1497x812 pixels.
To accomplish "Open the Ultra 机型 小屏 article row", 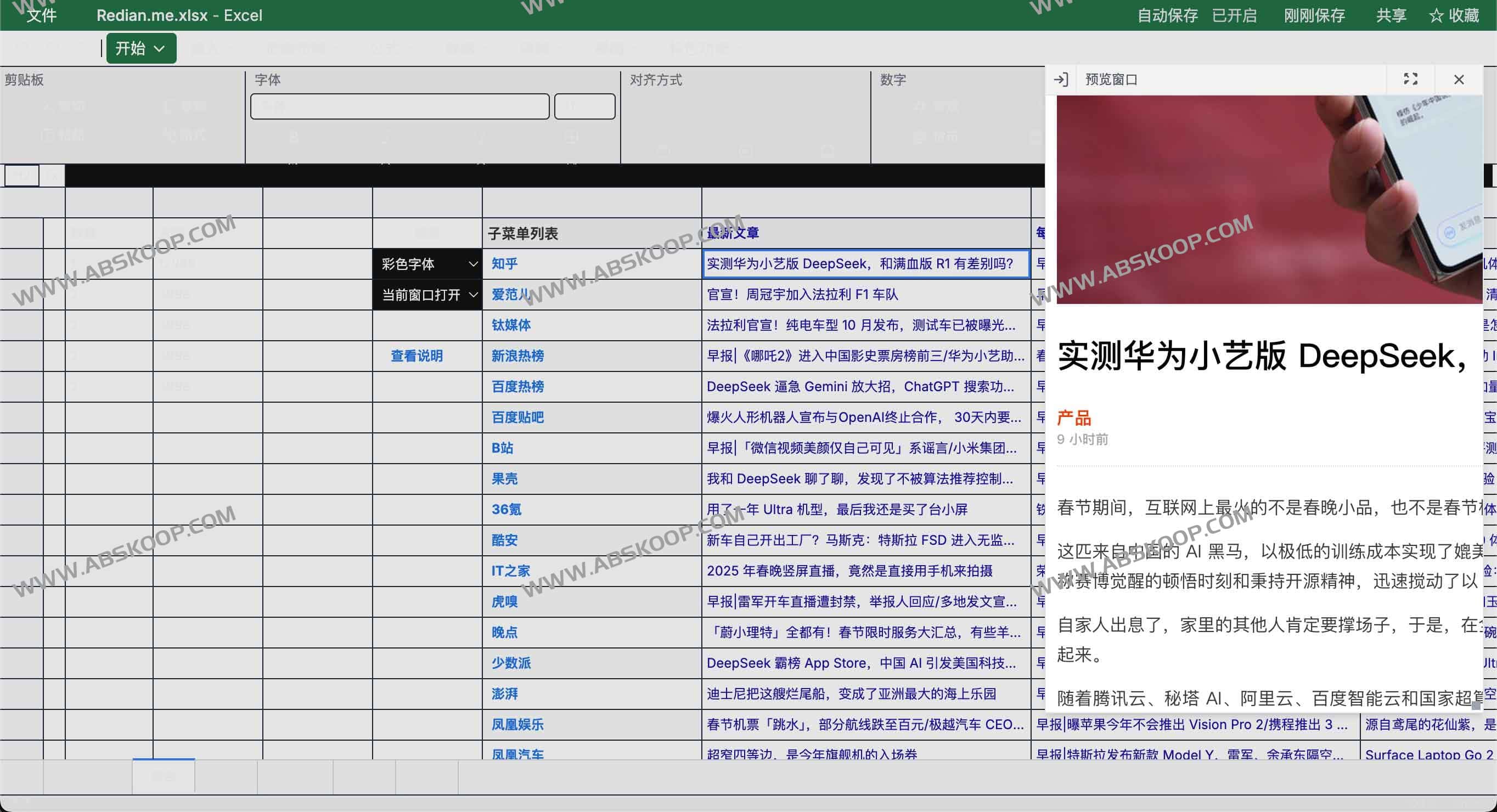I will pyautogui.click(x=837, y=510).
